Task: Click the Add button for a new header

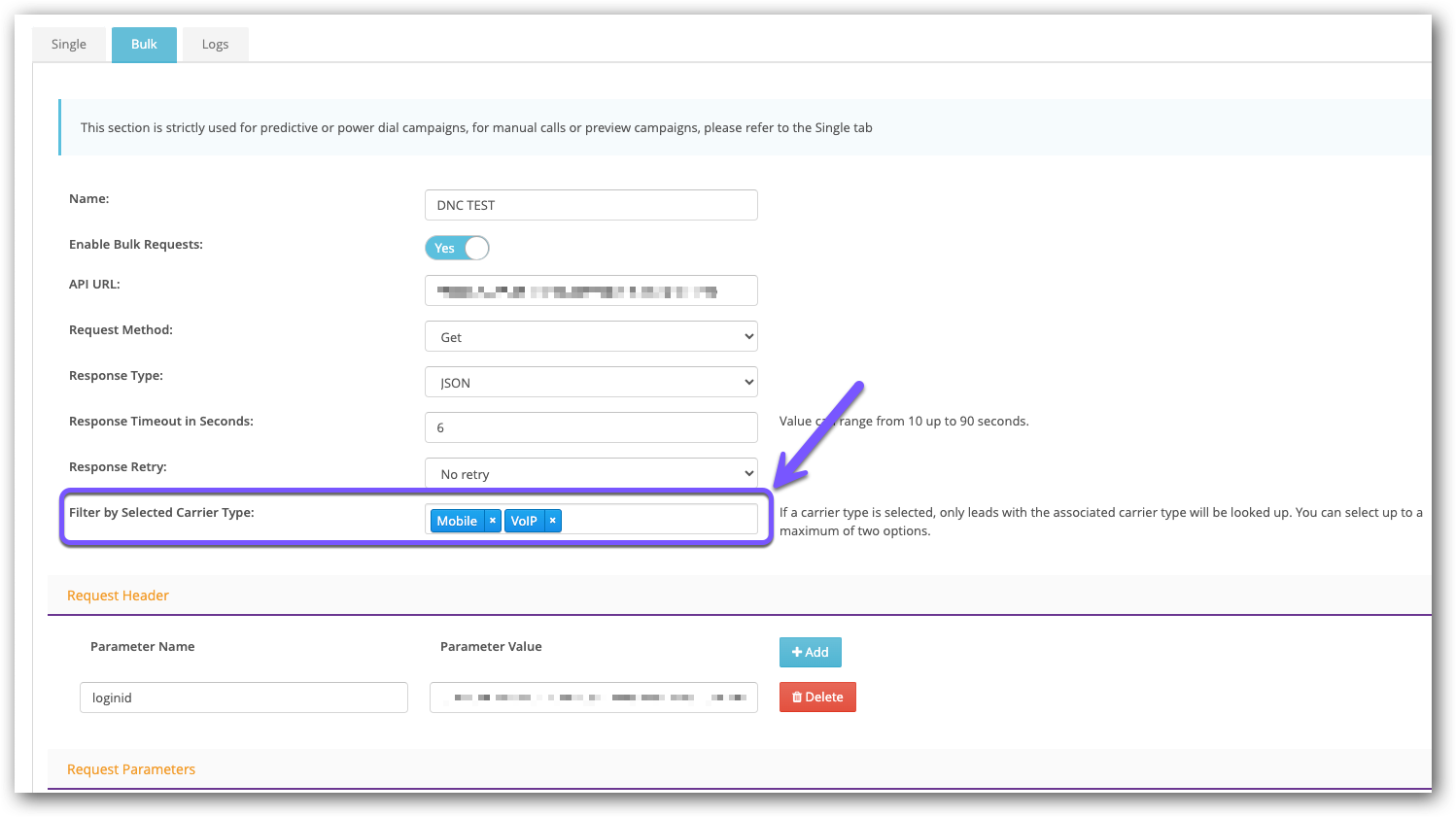Action: coord(810,652)
